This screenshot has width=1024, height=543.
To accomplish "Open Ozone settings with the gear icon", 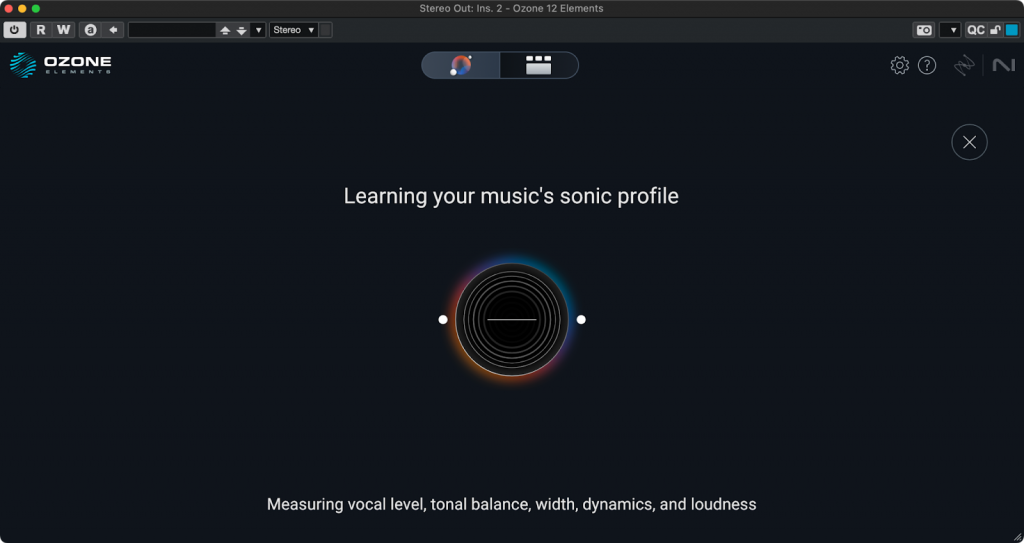I will (x=899, y=66).
